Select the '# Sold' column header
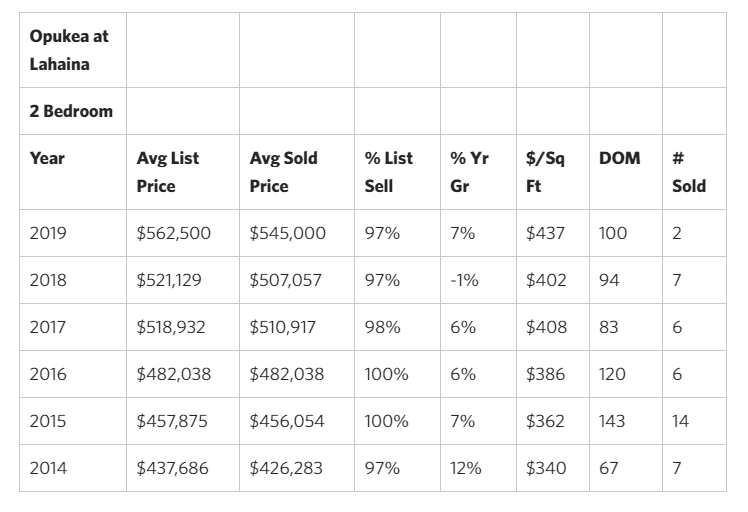This screenshot has width=748, height=512. [x=688, y=172]
